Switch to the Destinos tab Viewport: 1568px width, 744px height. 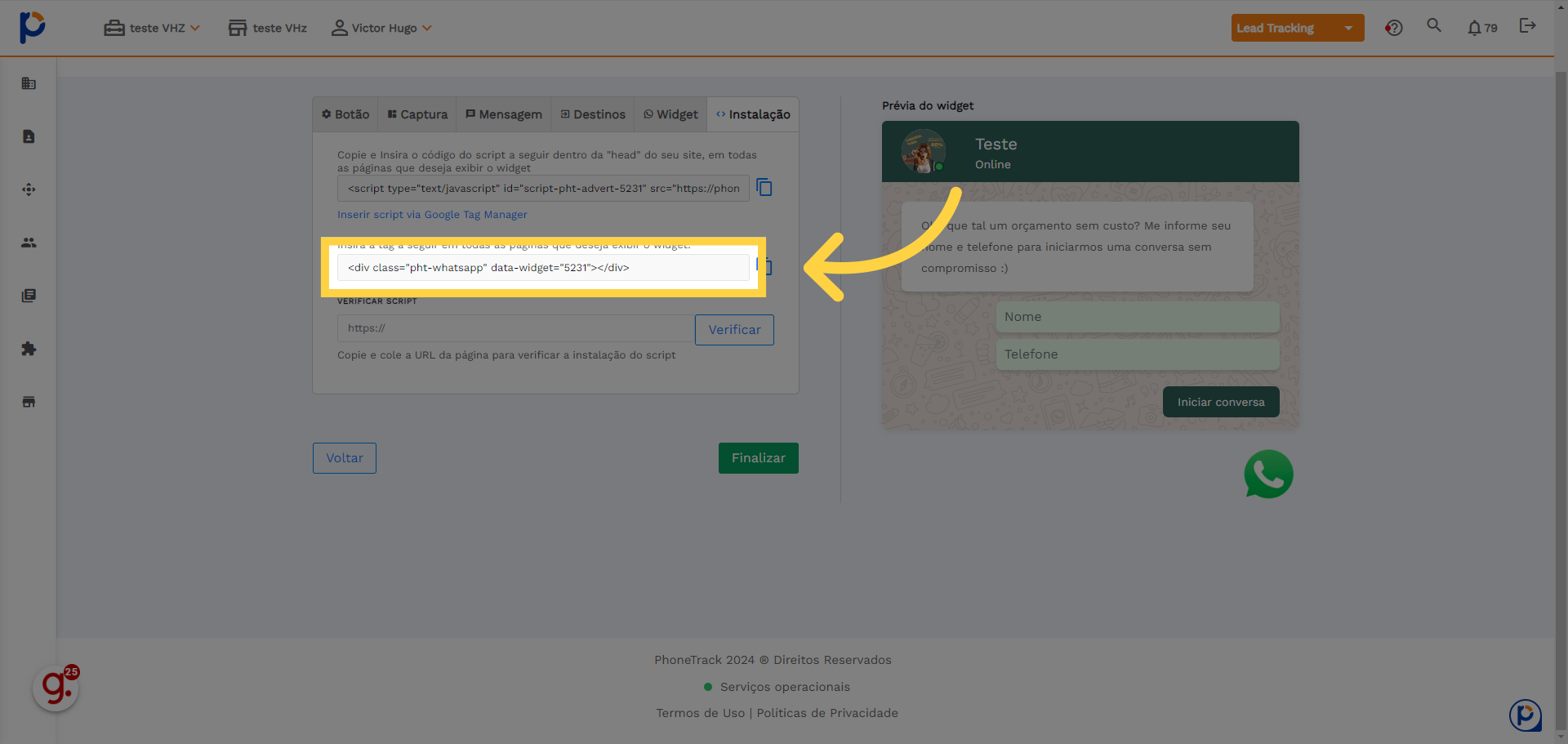coord(593,114)
